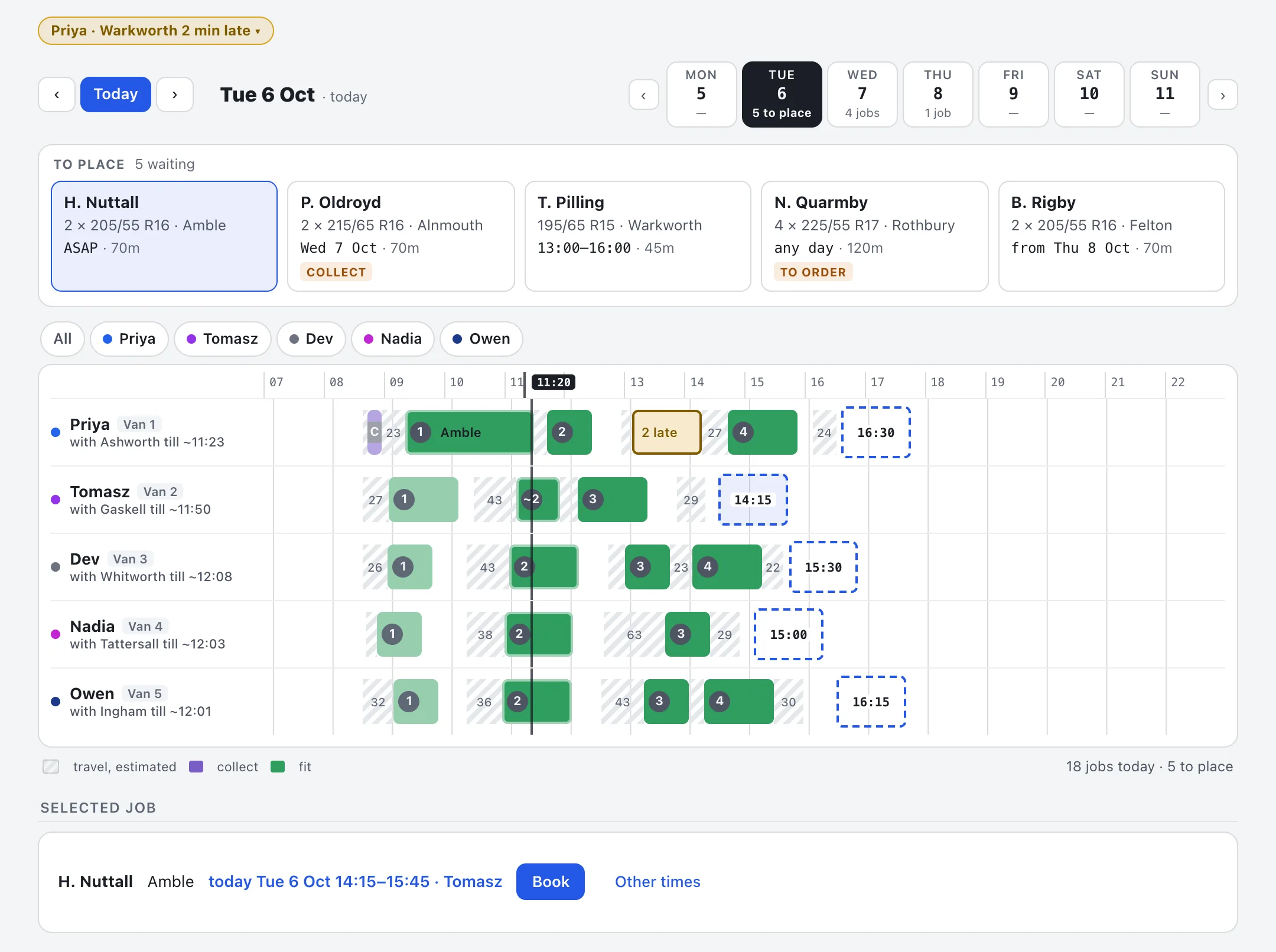Select the THU 8 day tab

click(x=938, y=94)
